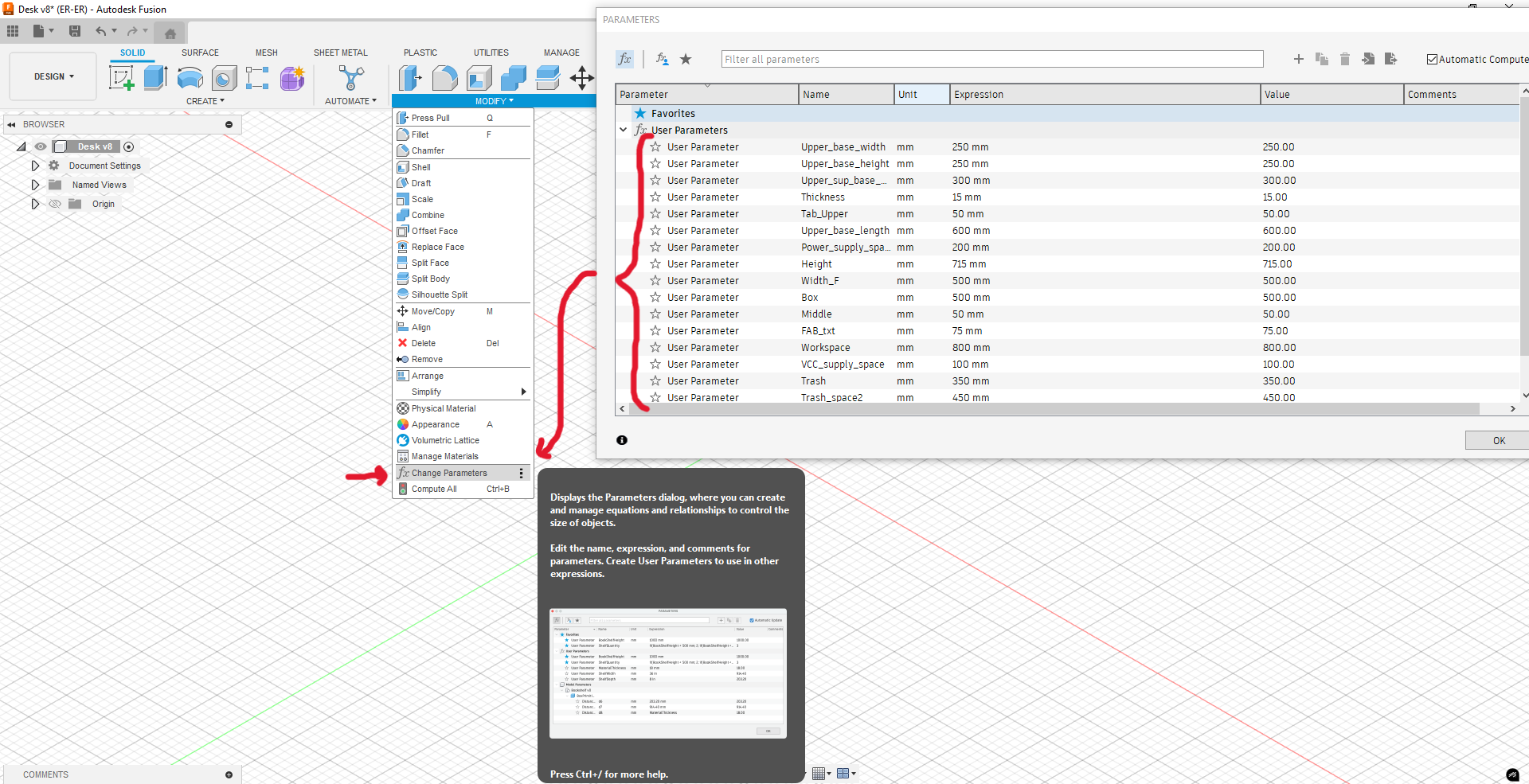Open the Home tab icon
Screen dimensions: 1529x784
click(x=170, y=33)
